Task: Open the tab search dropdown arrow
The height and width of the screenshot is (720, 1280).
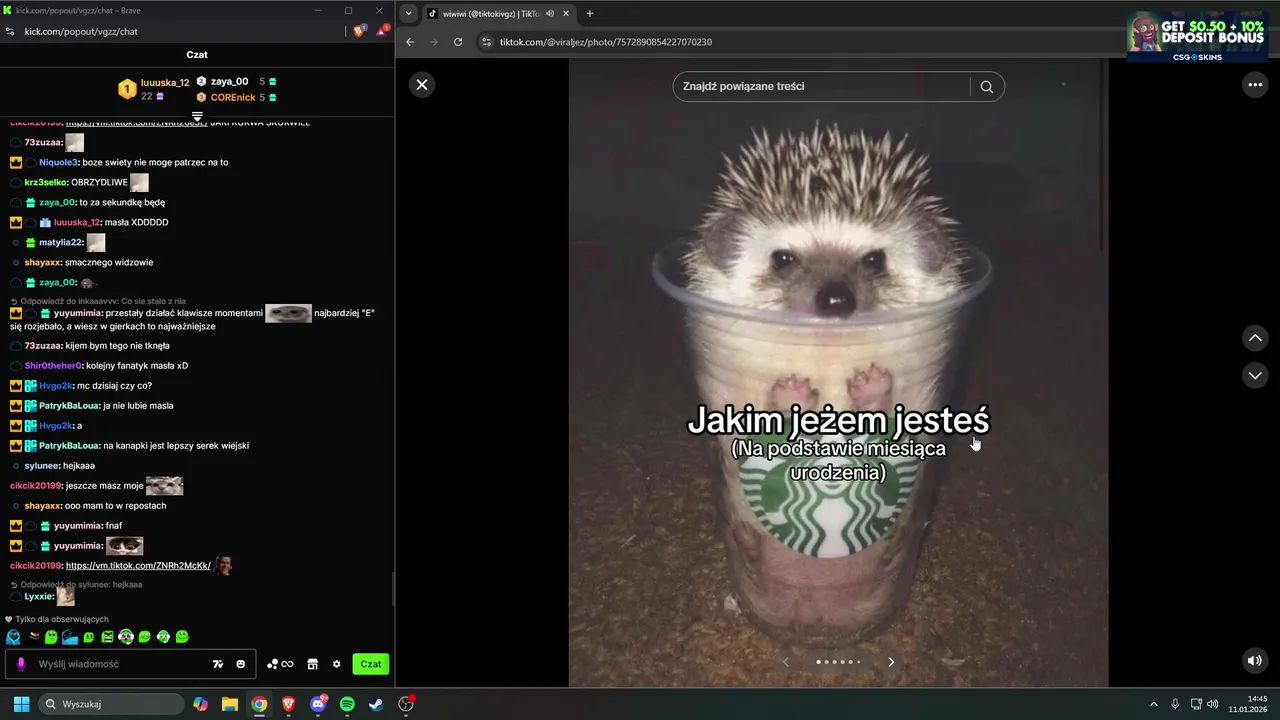Action: click(409, 14)
